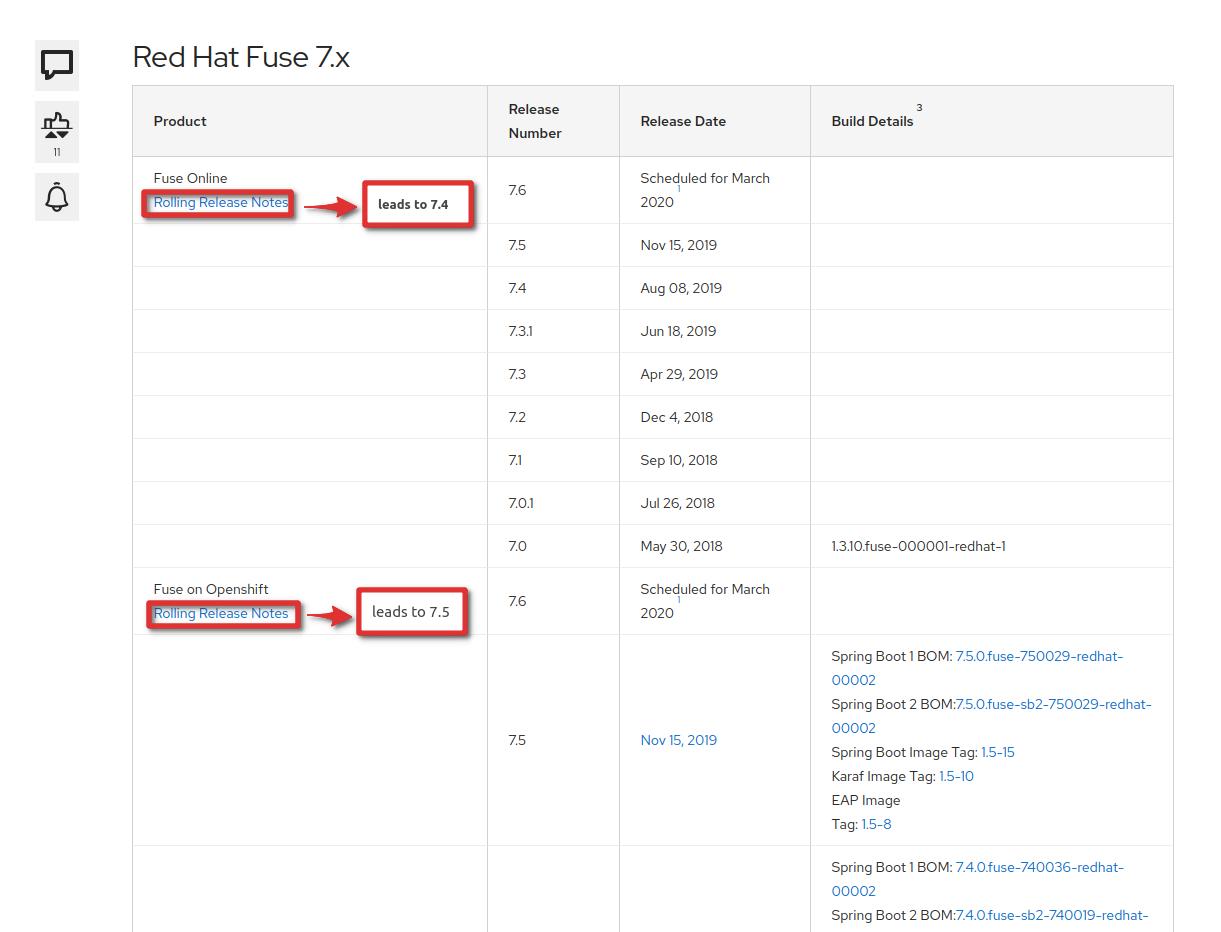The image size is (1221, 932).
Task: Click the Product column header
Action: [180, 121]
